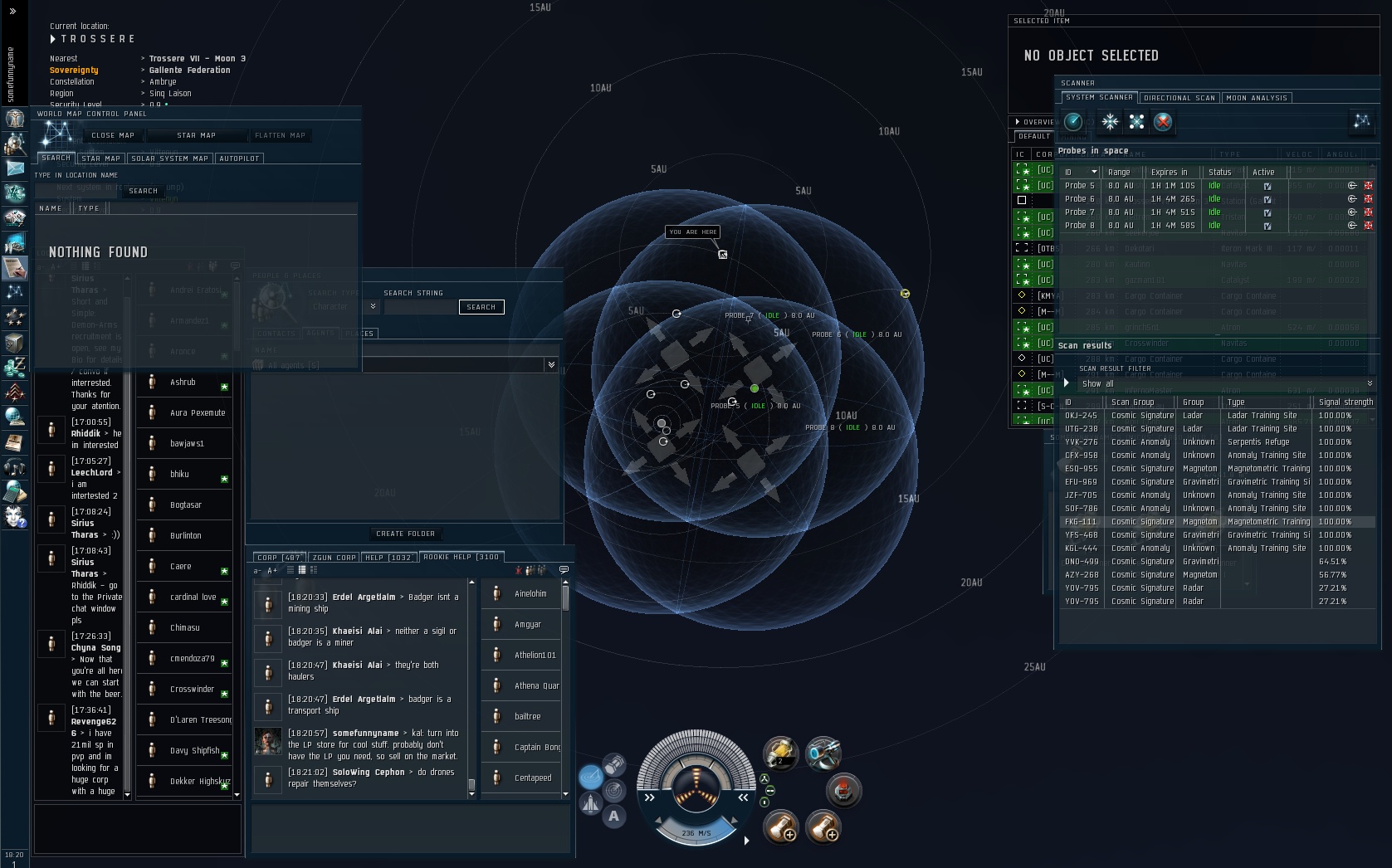Click the Switch to Default overview tab

pos(1034,136)
